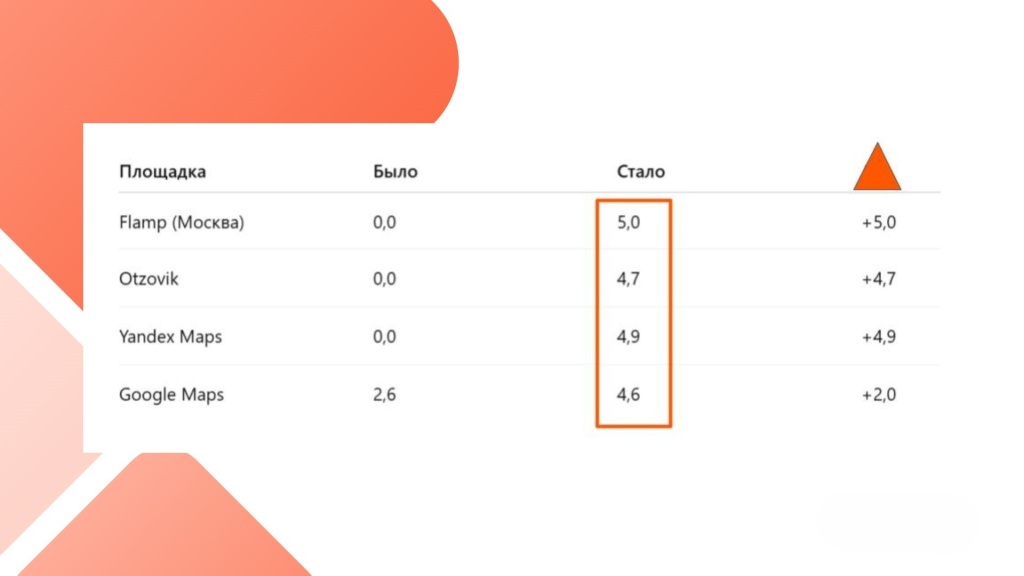Image resolution: width=1024 pixels, height=576 pixels.
Task: Click the +5,0 change value
Action: click(879, 222)
